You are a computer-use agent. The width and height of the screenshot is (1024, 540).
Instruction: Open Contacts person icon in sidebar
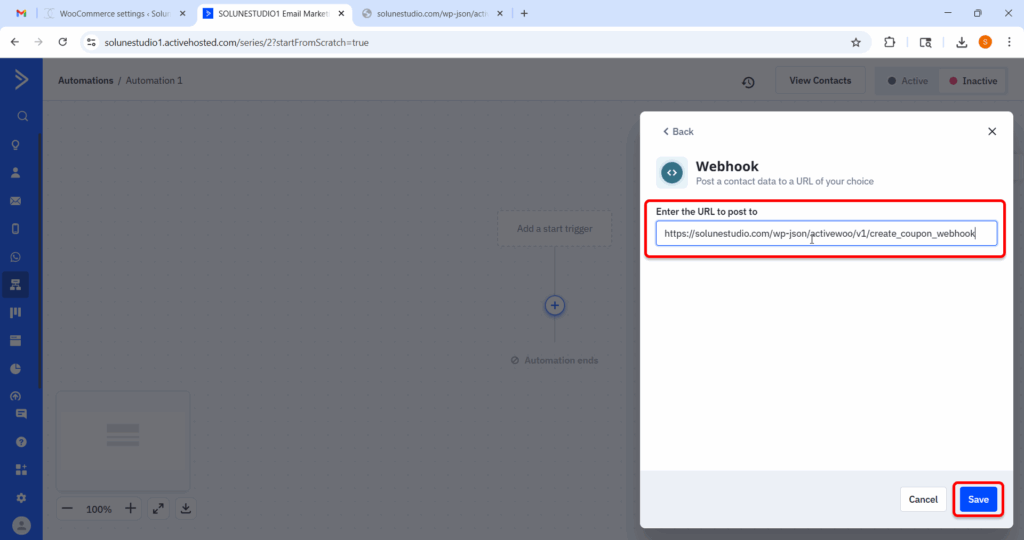(x=16, y=173)
